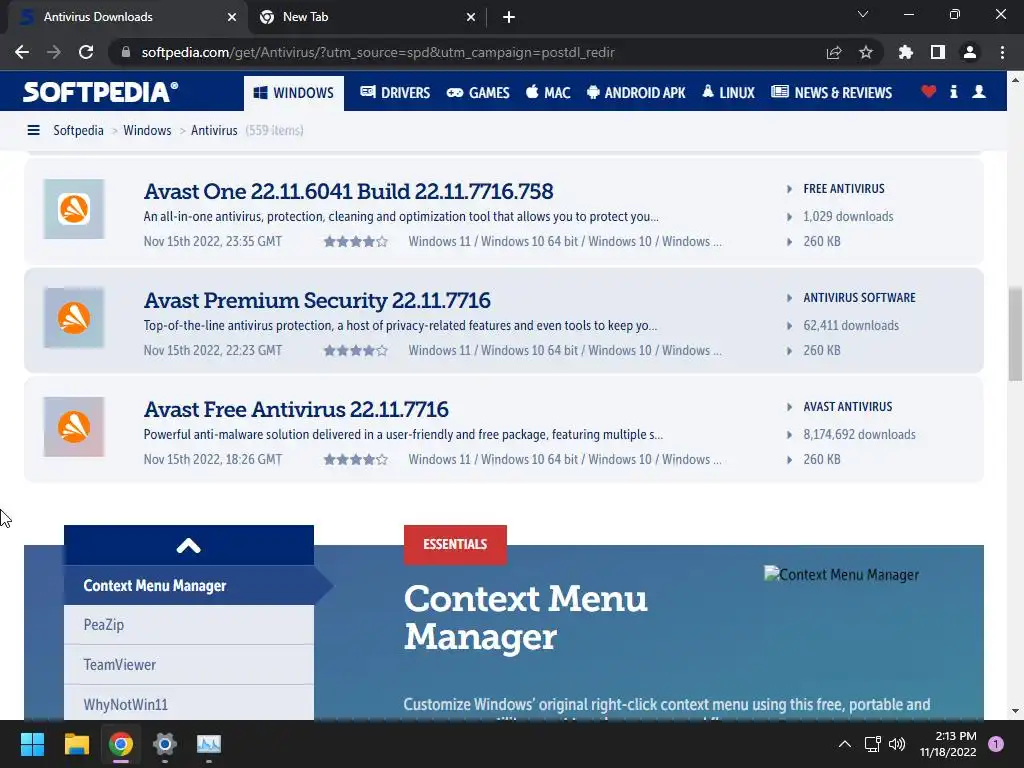The width and height of the screenshot is (1024, 768).
Task: Open the tab search dropdown arrow
Action: click(x=863, y=14)
